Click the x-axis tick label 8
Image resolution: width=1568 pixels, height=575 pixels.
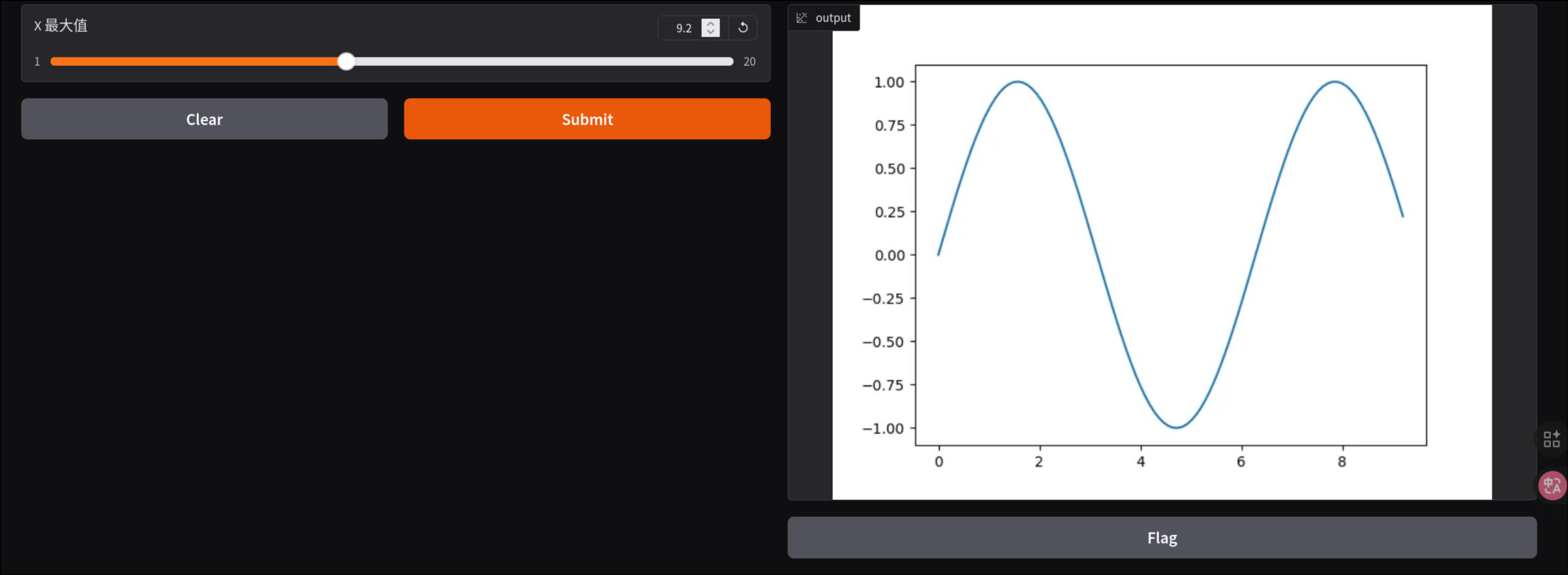coord(1342,462)
